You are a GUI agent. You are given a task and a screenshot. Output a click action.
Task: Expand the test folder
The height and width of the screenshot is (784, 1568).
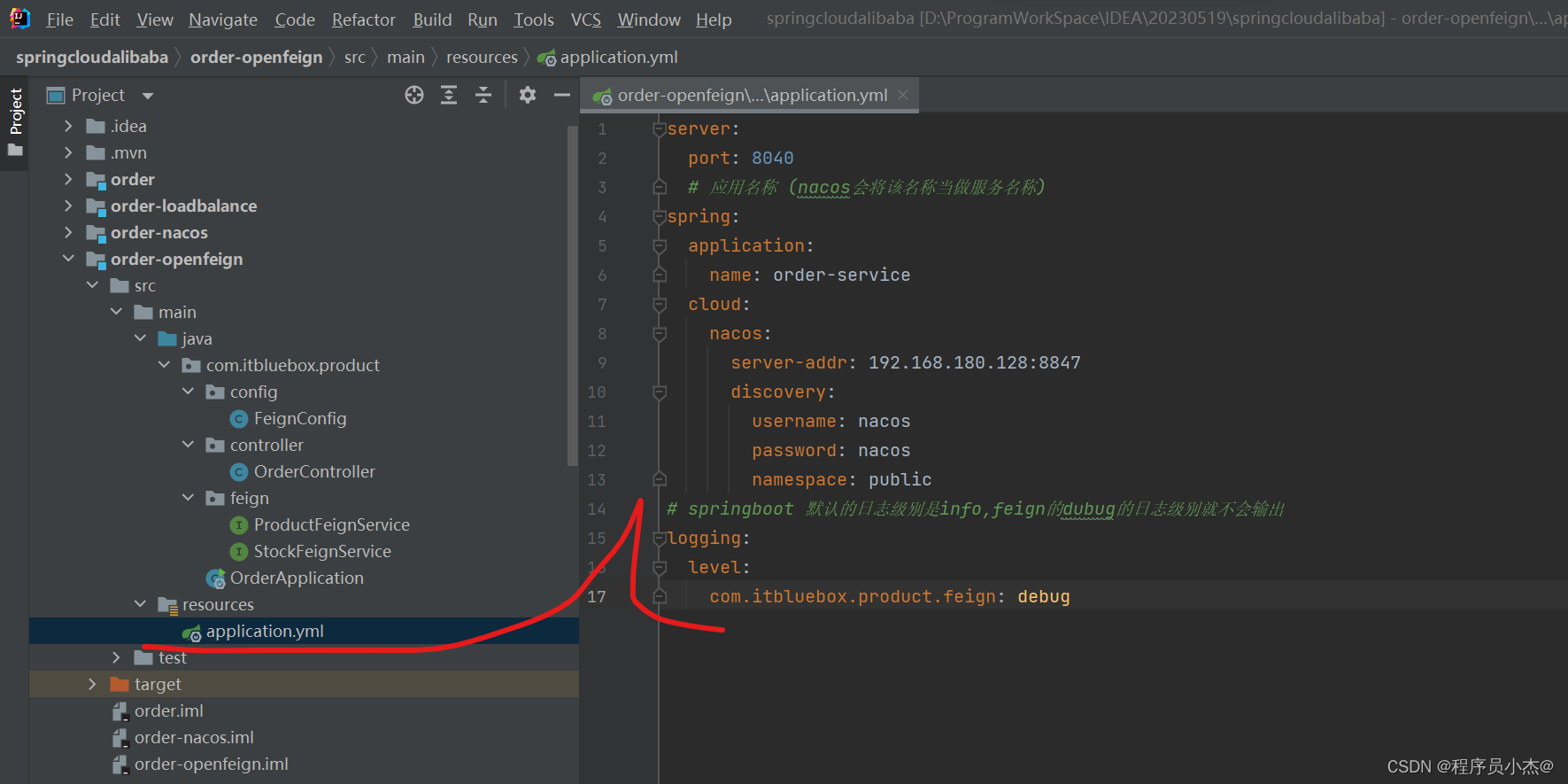click(x=117, y=657)
